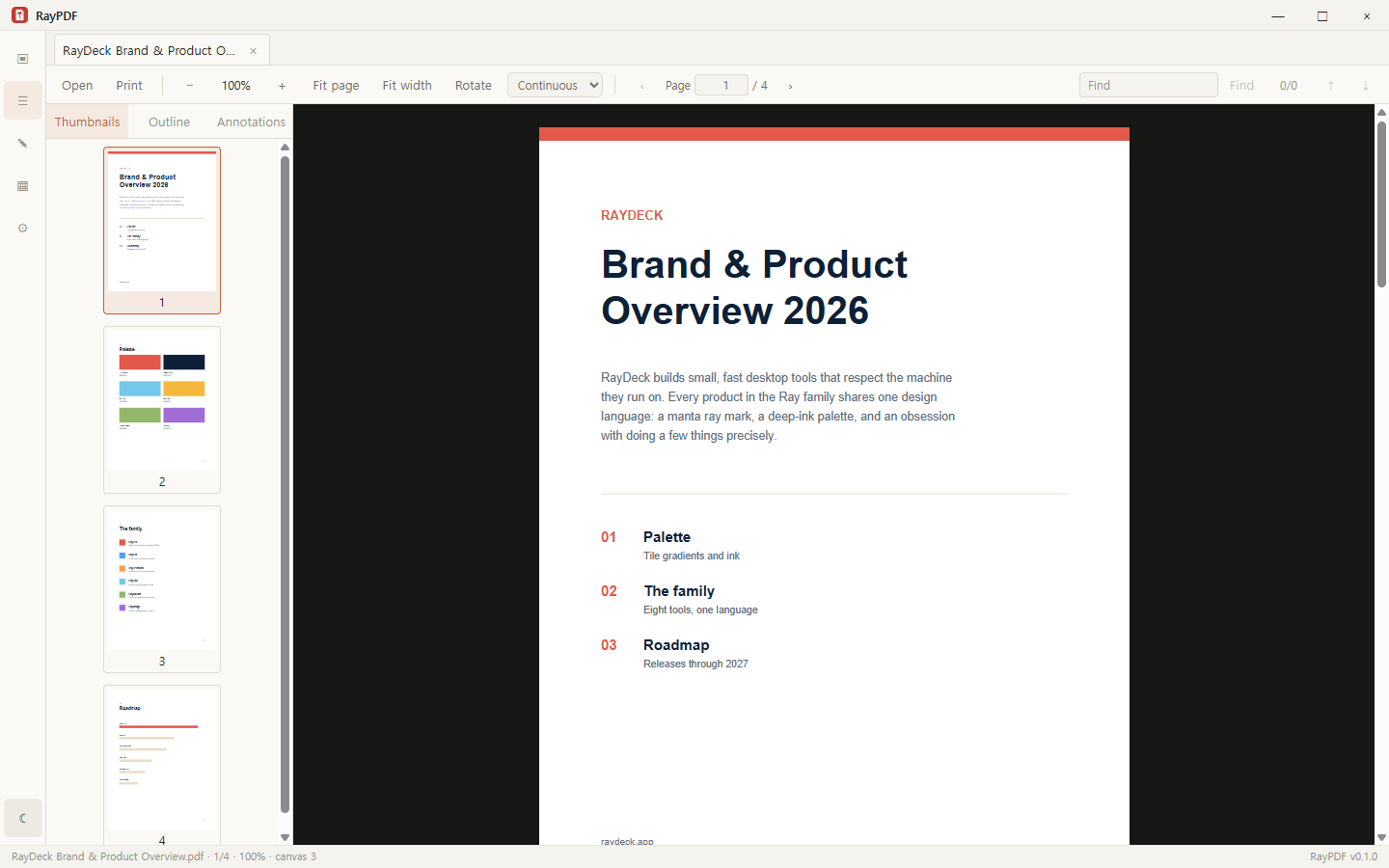Viewport: 1389px width, 868px height.
Task: Click Fit page
Action: 336,85
